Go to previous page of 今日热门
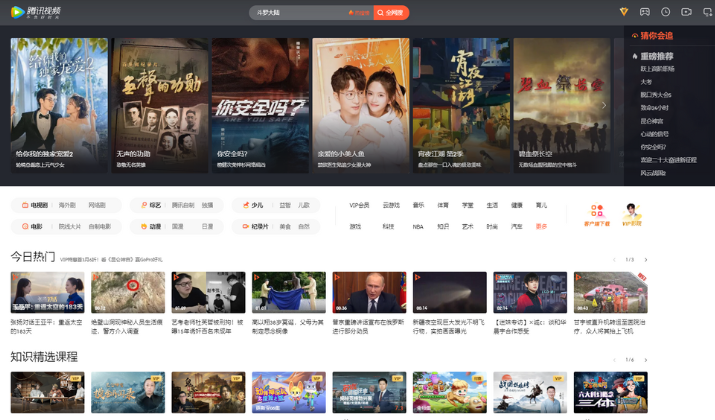 [614, 260]
